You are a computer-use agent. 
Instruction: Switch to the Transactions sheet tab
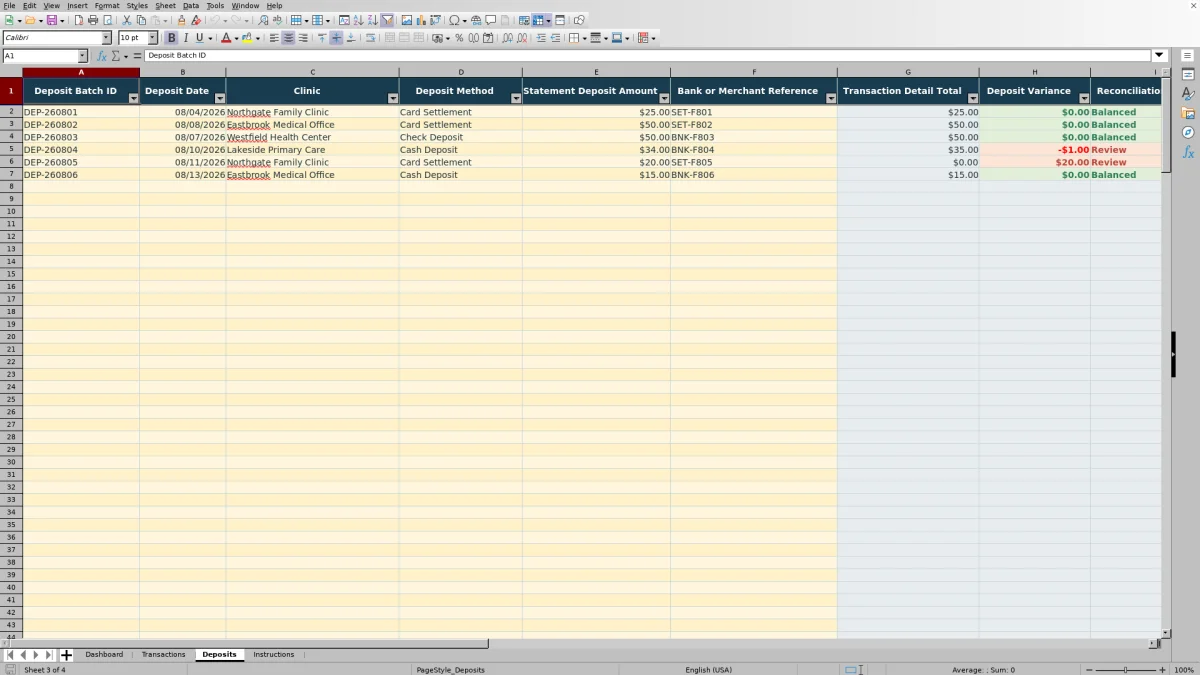coord(163,655)
